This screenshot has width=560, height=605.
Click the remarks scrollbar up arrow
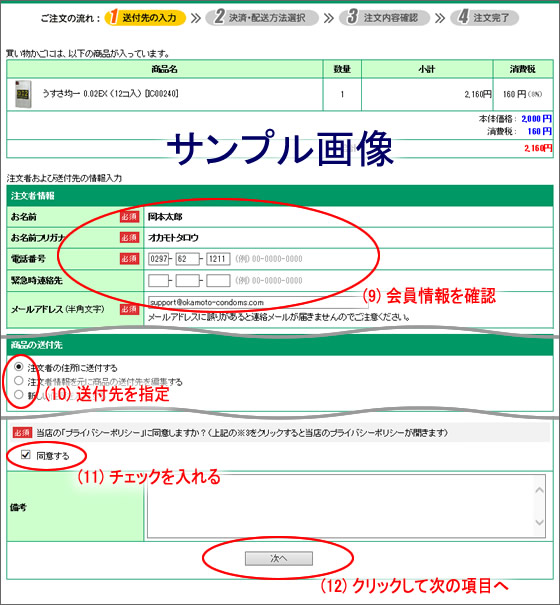point(540,490)
